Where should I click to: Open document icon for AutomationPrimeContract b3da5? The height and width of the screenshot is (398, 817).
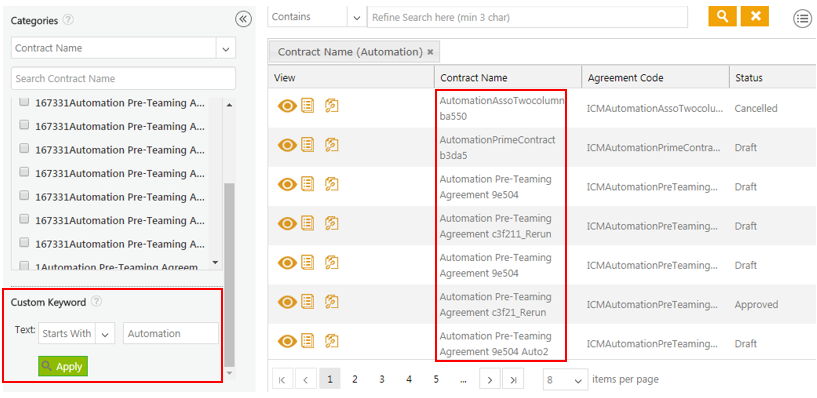coord(308,145)
